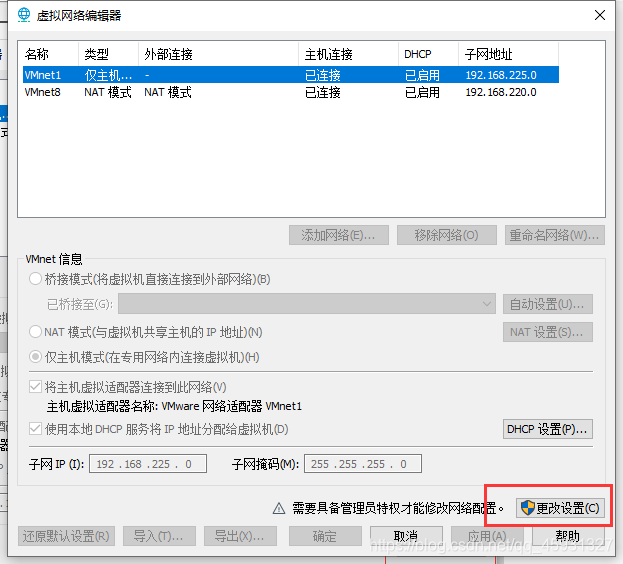The height and width of the screenshot is (564, 623).
Task: Open DHCP 设置(P) dialog
Action: point(548,429)
